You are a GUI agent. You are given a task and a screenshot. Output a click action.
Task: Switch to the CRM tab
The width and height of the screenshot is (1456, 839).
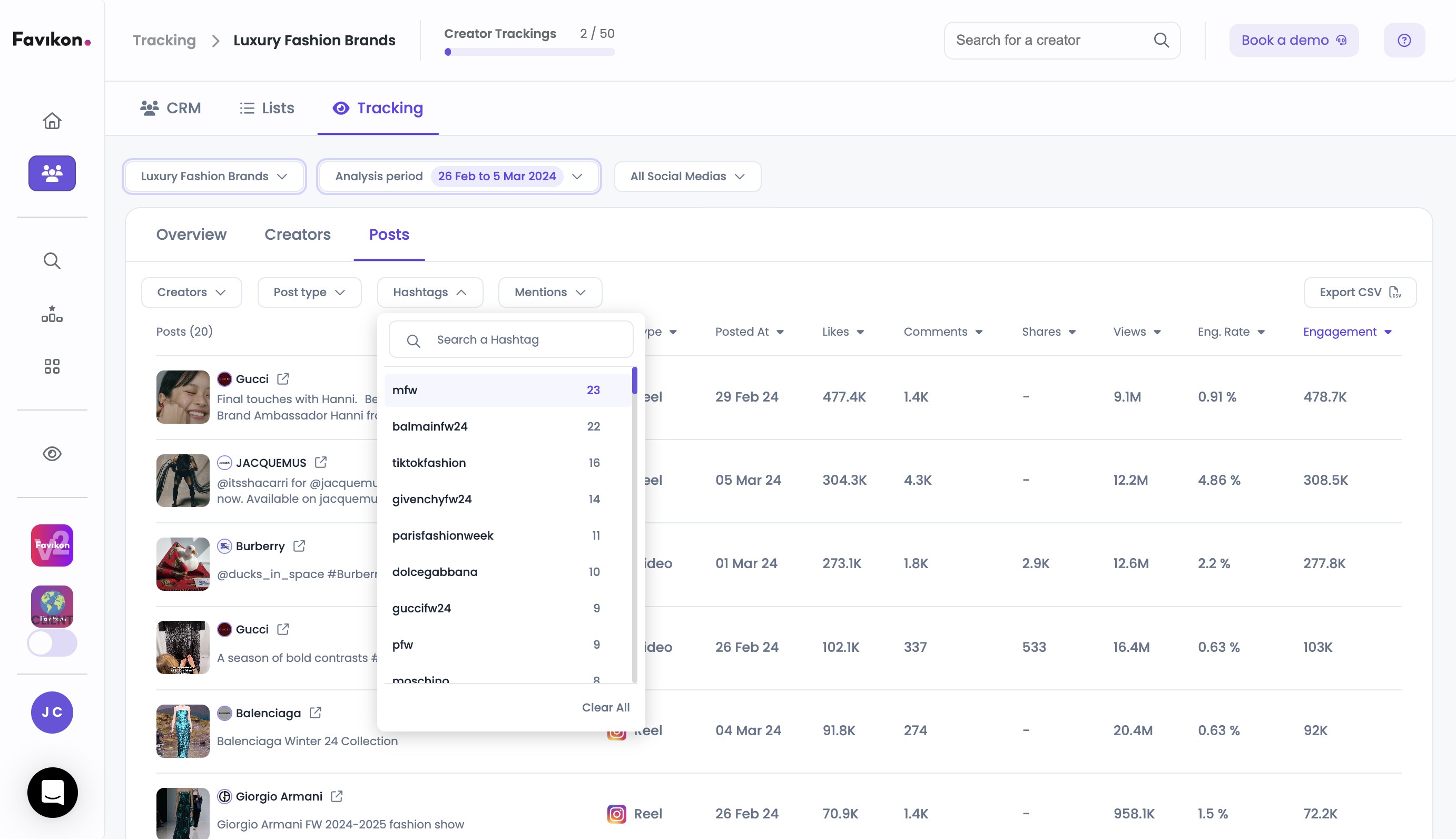tap(171, 109)
